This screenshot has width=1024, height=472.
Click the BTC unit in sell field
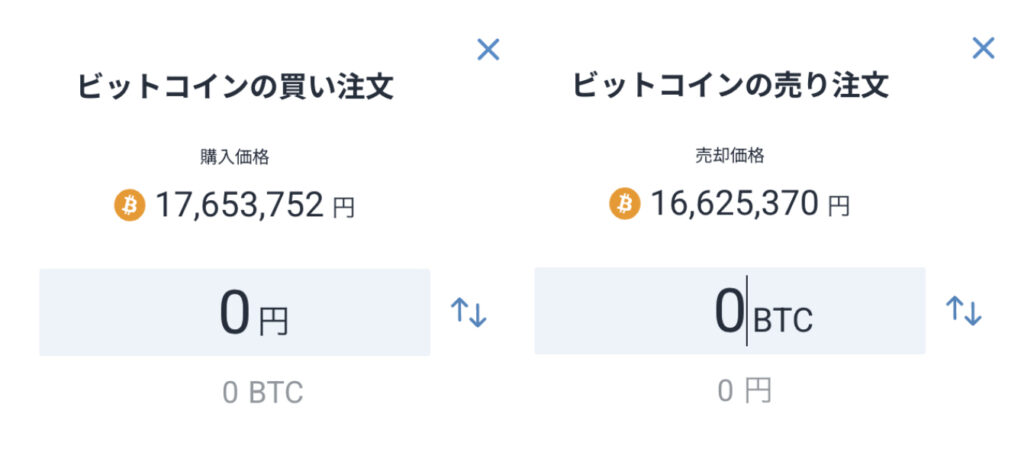click(x=783, y=321)
